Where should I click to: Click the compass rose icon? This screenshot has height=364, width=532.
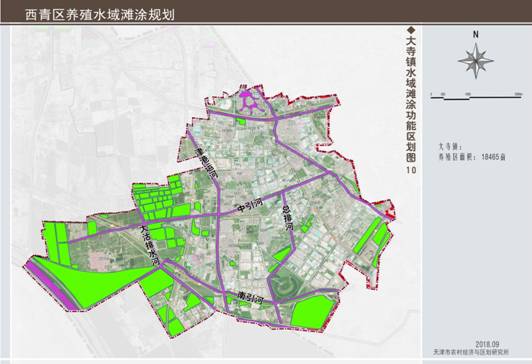pyautogui.click(x=476, y=61)
